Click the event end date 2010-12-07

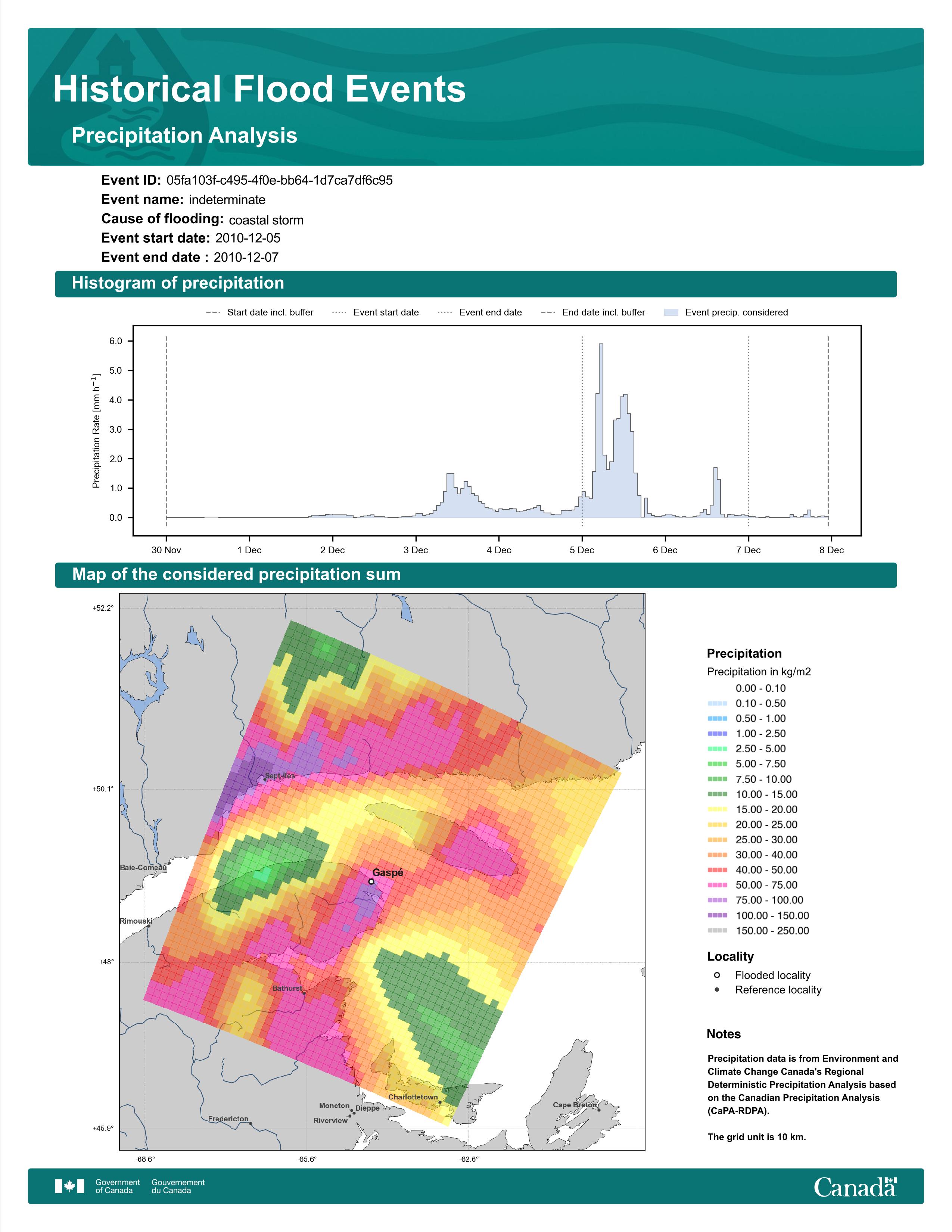[x=246, y=257]
